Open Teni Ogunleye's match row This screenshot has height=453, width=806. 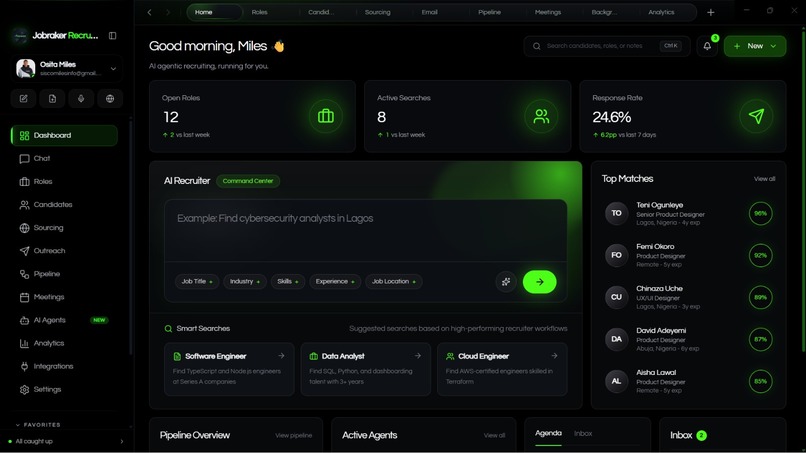pos(689,213)
